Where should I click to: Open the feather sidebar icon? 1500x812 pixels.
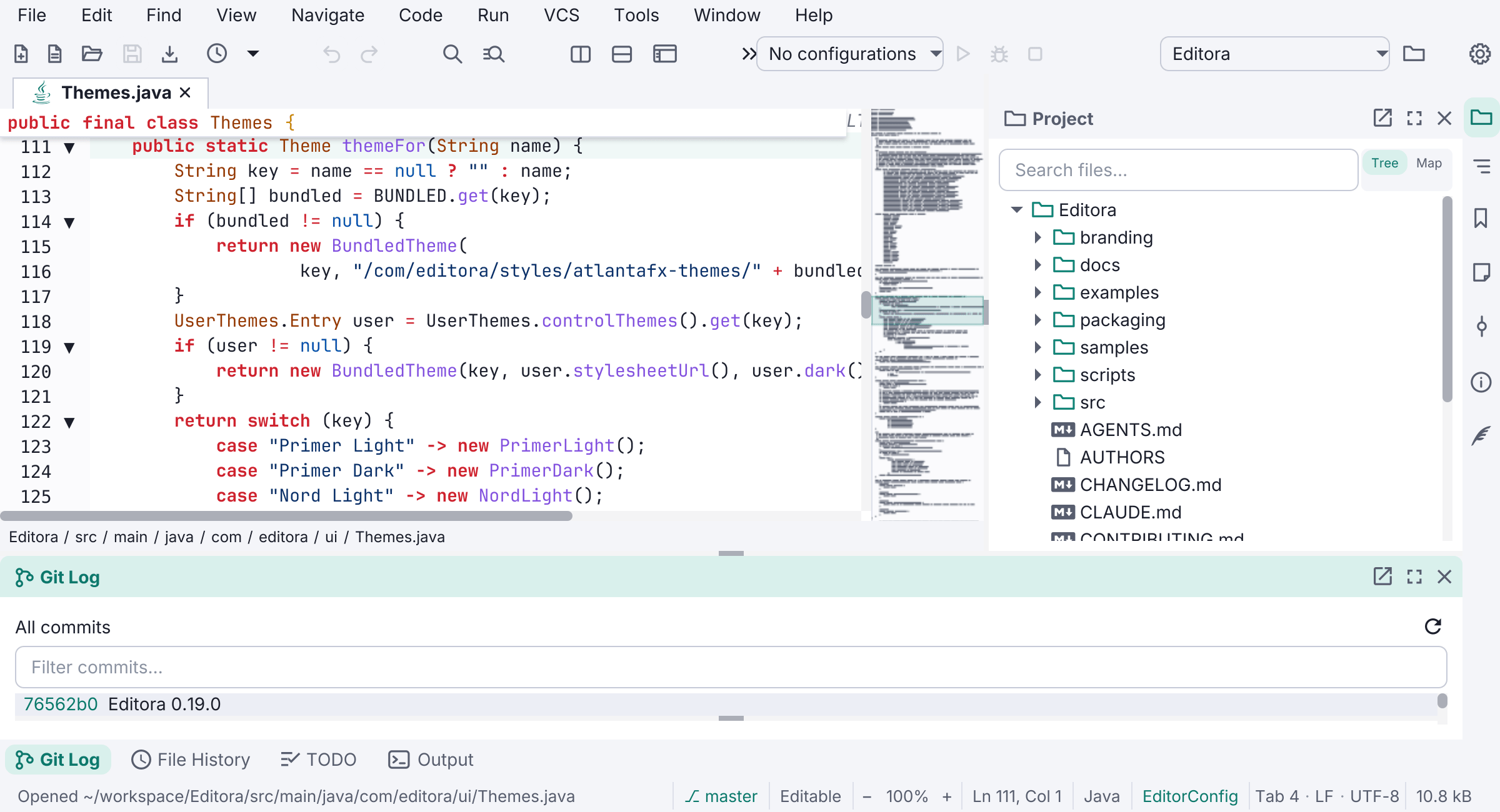1481,435
